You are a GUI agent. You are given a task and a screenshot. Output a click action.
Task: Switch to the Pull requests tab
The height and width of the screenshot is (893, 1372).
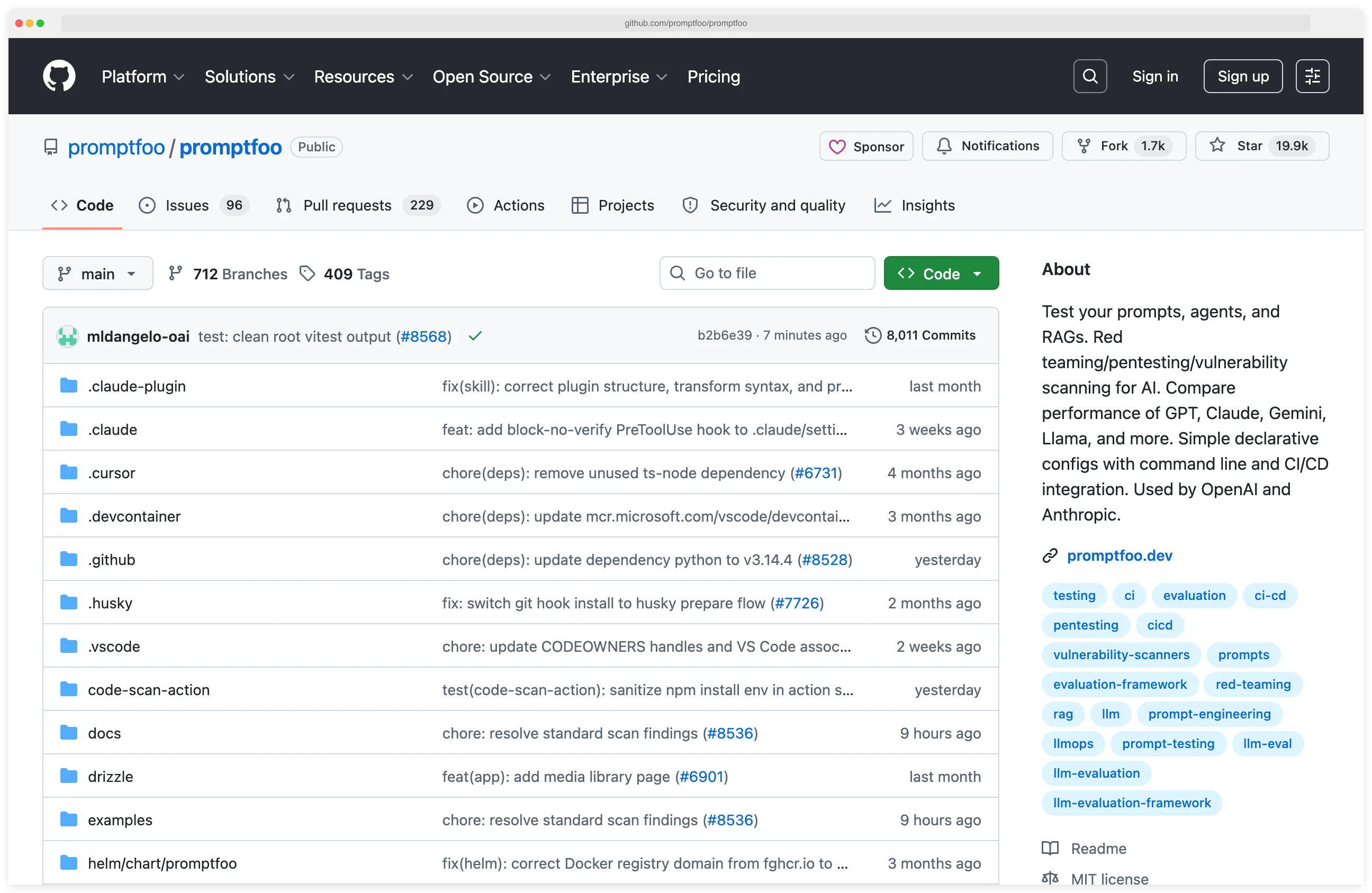pyautogui.click(x=348, y=205)
